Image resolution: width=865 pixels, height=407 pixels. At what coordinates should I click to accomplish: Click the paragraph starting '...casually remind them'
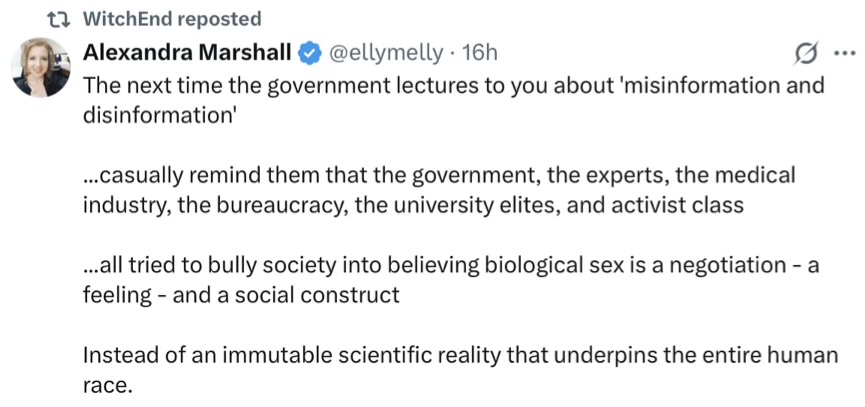pyautogui.click(x=440, y=190)
